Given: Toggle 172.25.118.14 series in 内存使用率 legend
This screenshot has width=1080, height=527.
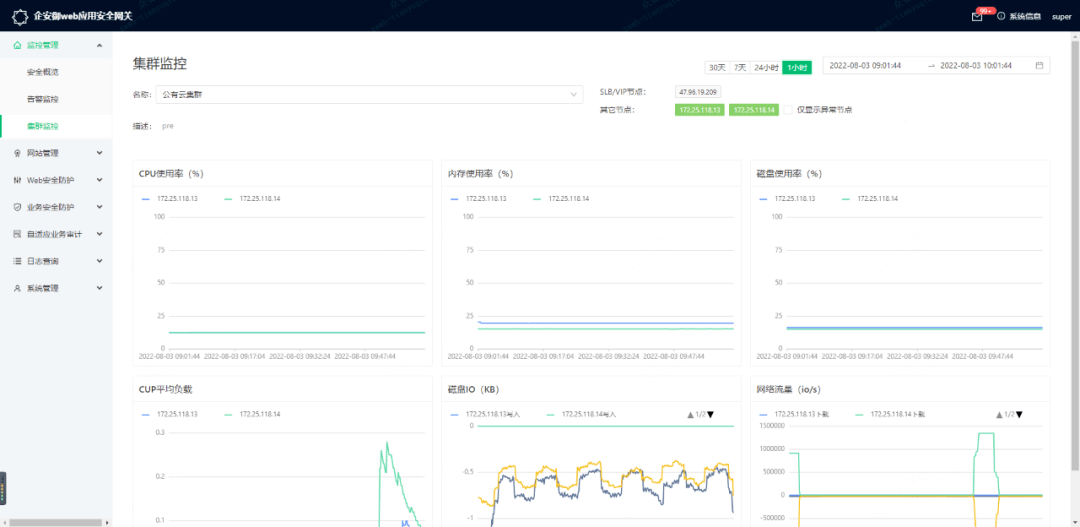Looking at the screenshot, I should pos(562,199).
